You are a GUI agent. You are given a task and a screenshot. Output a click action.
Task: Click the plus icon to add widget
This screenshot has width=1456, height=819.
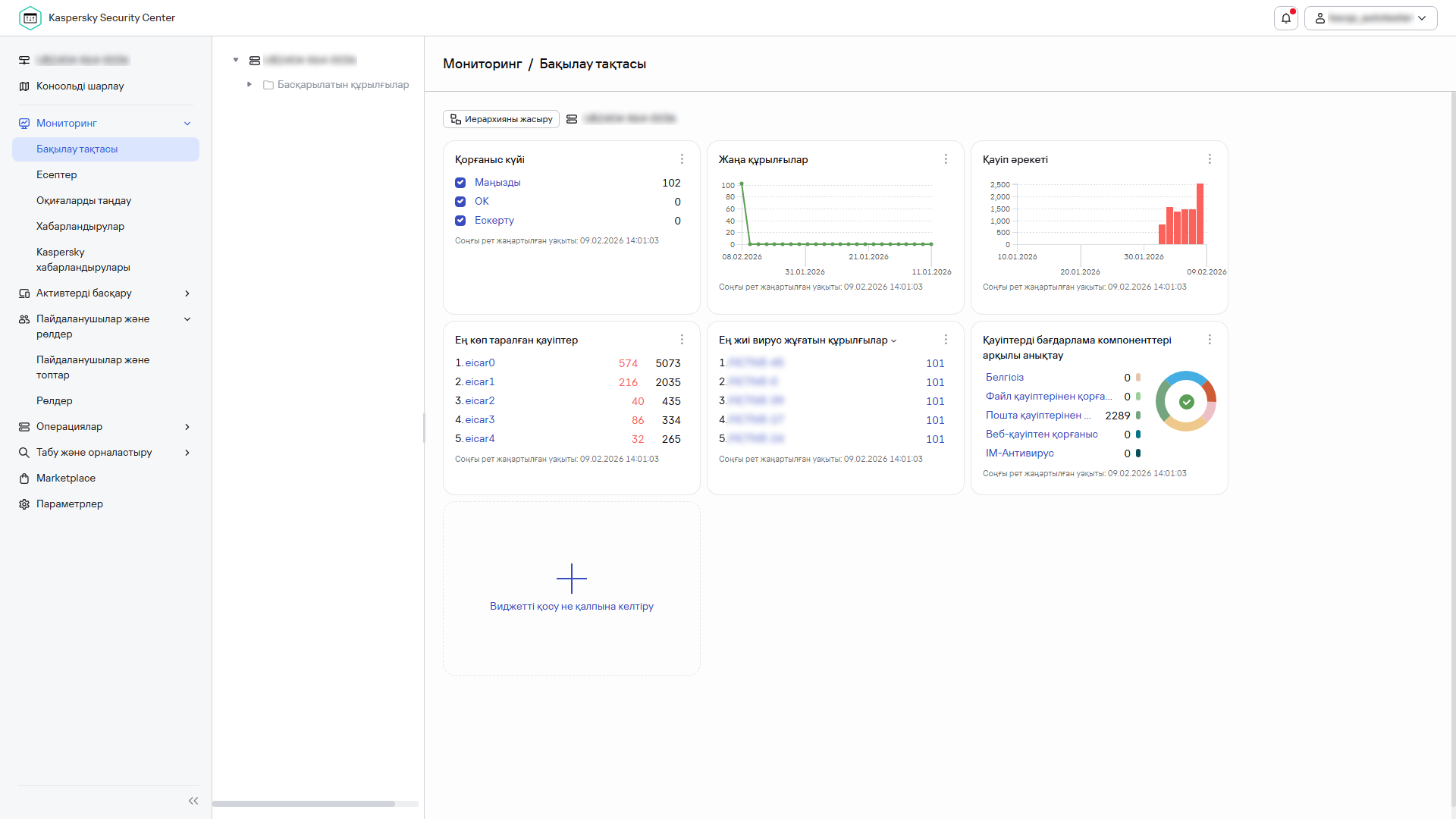[571, 579]
